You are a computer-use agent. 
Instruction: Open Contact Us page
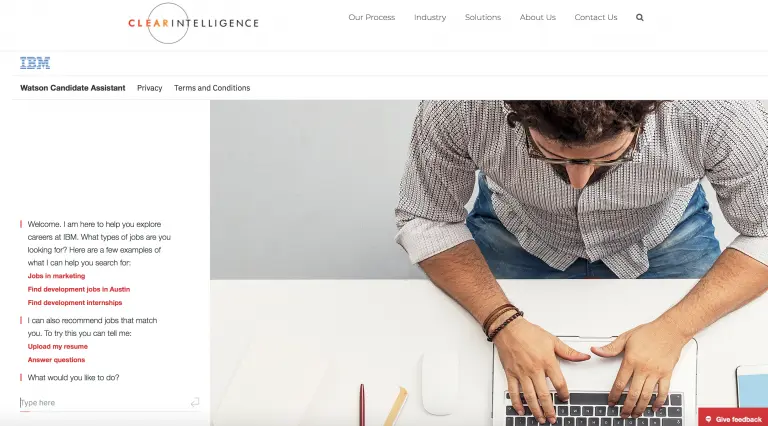[x=596, y=17]
